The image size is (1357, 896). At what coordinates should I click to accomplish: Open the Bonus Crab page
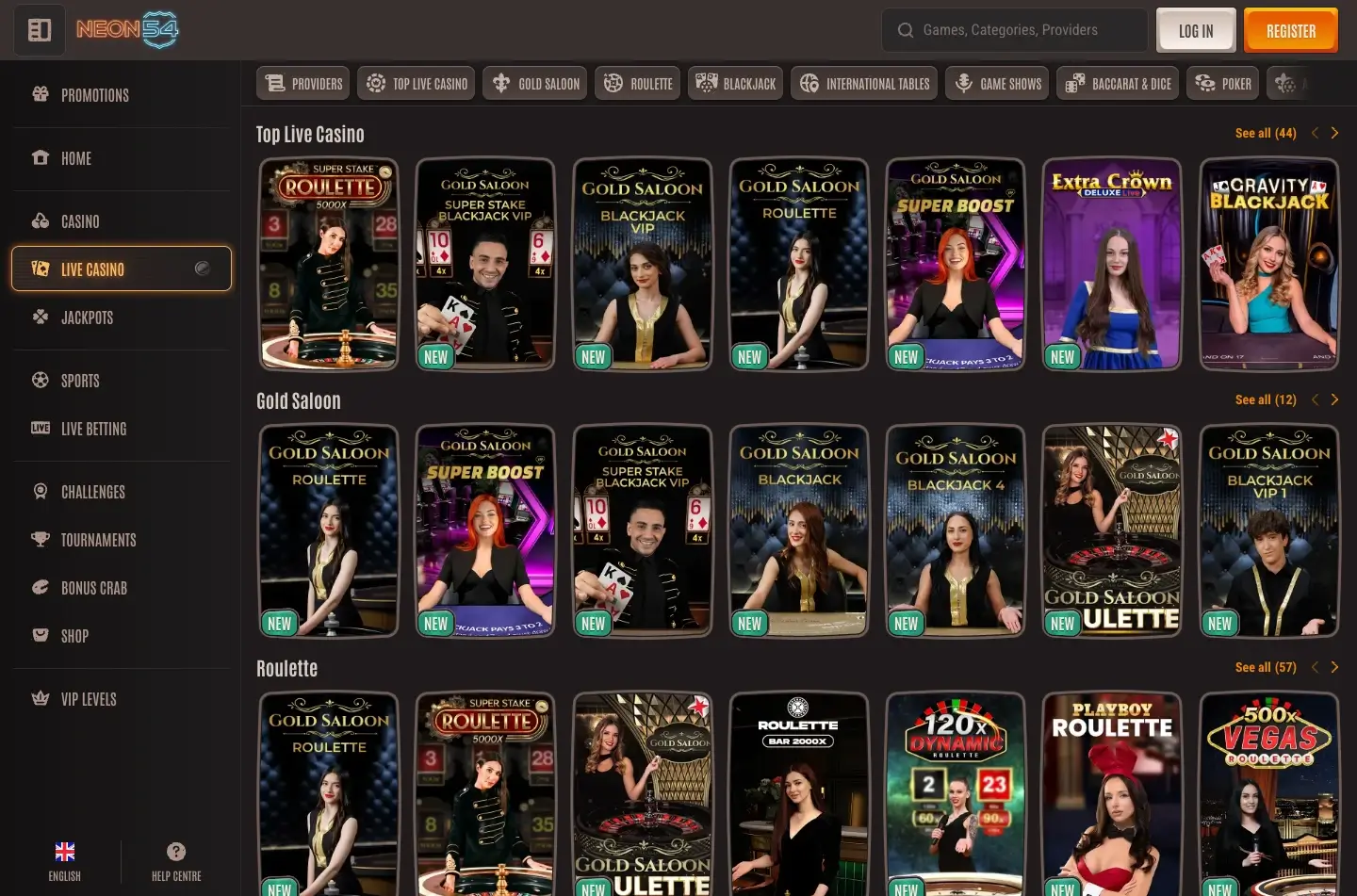coord(93,588)
